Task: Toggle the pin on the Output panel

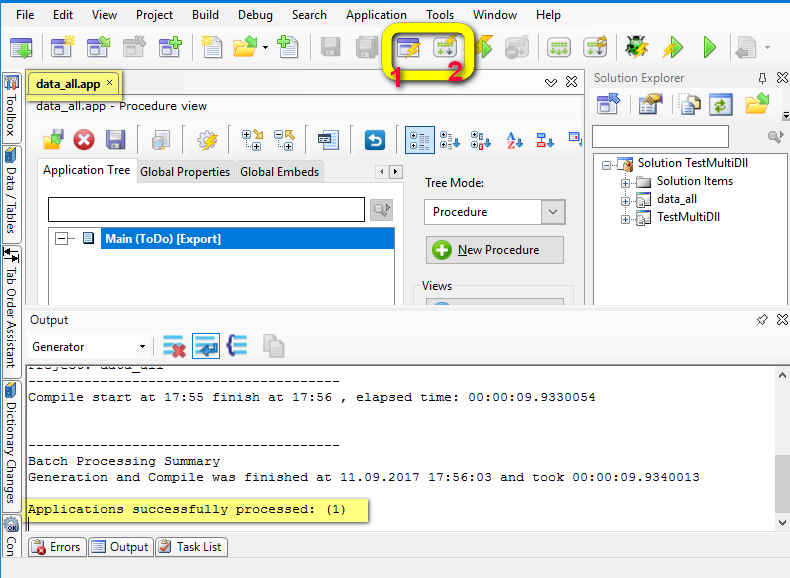Action: pos(762,320)
